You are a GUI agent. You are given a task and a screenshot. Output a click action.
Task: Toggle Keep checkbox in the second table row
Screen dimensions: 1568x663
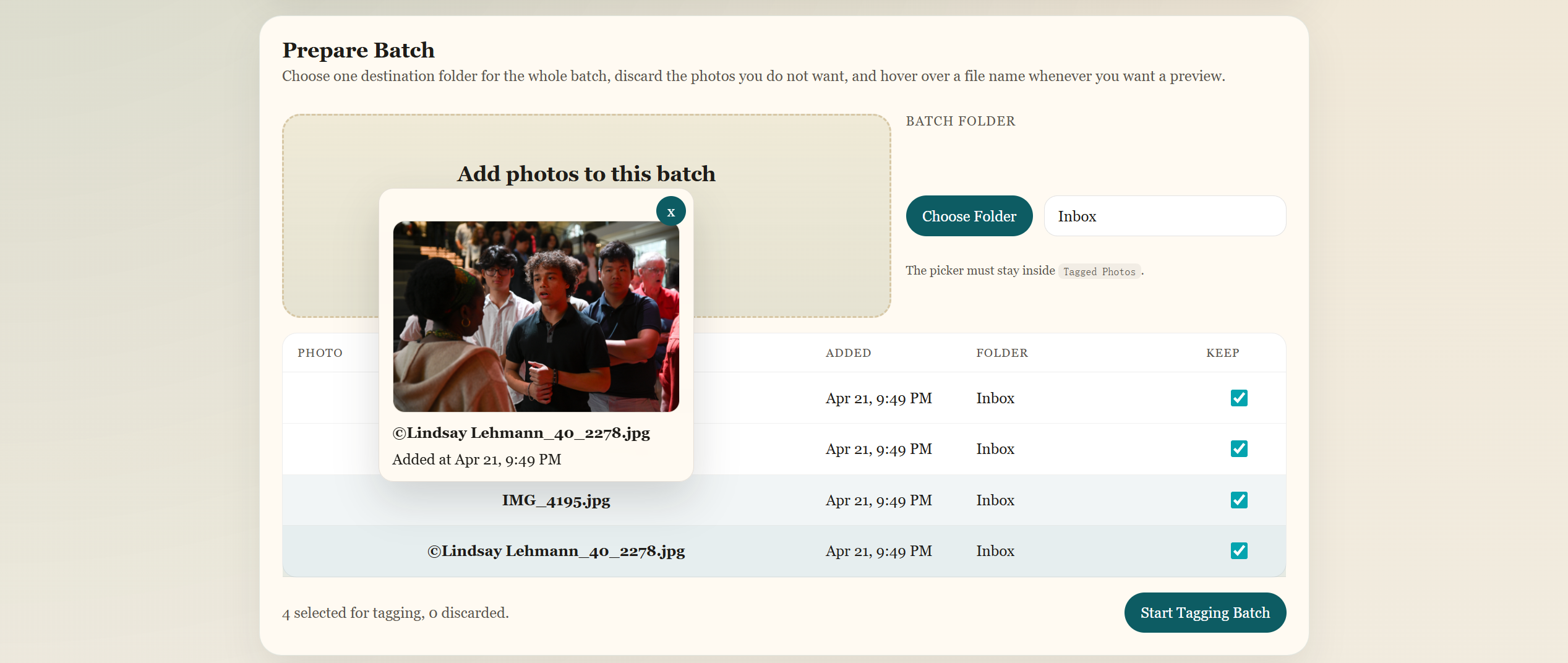coord(1239,449)
